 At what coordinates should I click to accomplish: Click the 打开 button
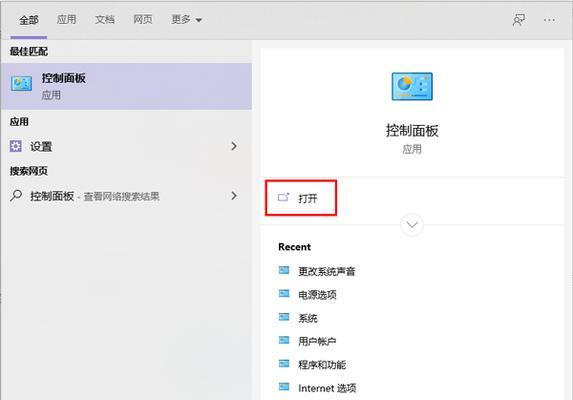301,198
